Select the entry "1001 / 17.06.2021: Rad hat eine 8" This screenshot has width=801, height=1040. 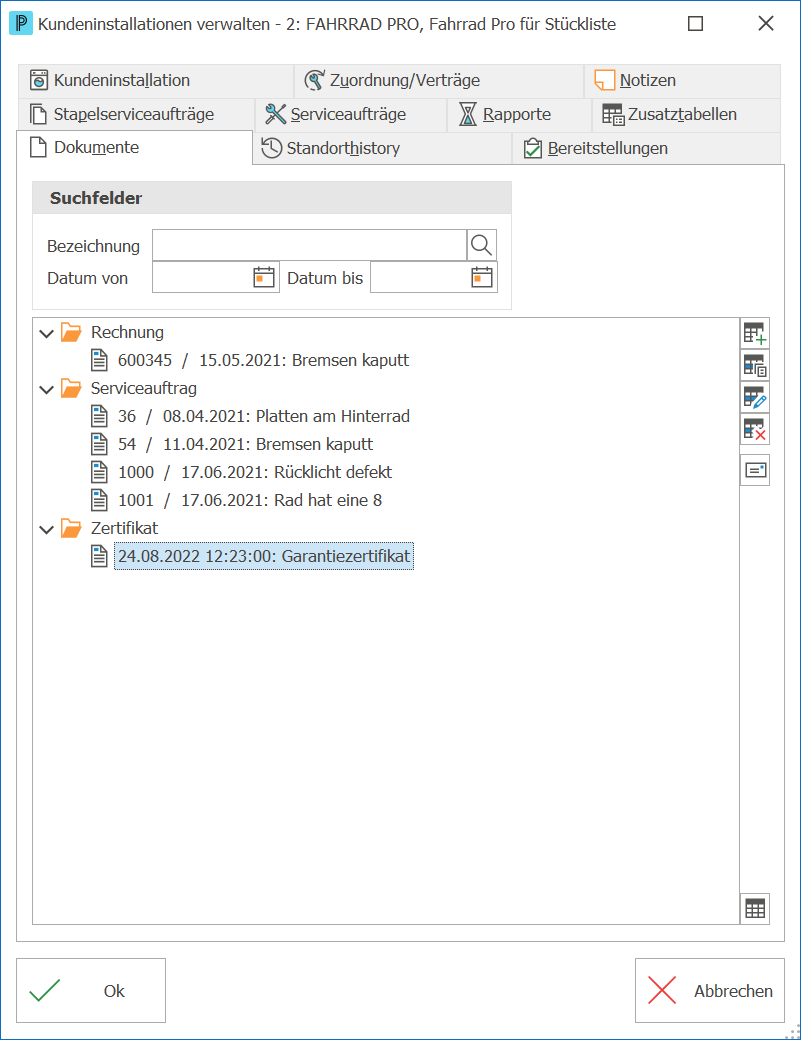(x=250, y=500)
